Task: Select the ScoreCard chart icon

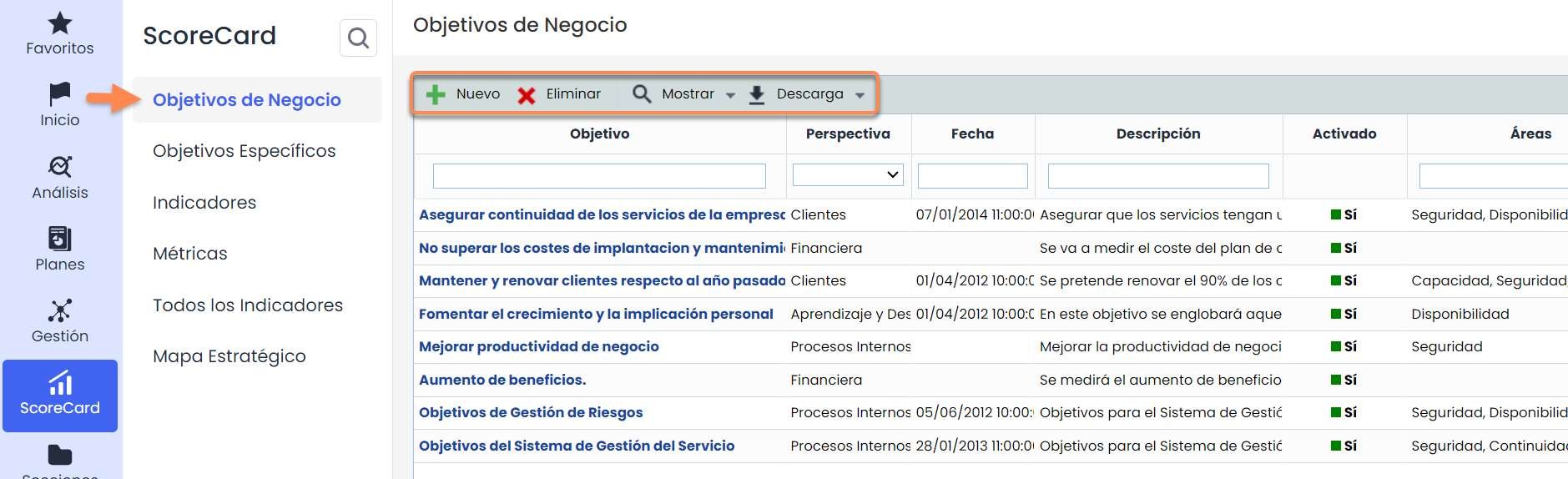Action: click(59, 383)
